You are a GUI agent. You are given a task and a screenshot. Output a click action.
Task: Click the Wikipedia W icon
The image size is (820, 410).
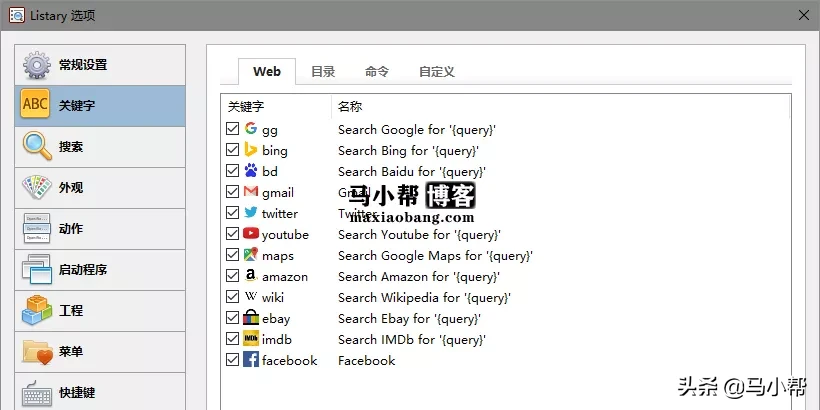(x=251, y=297)
